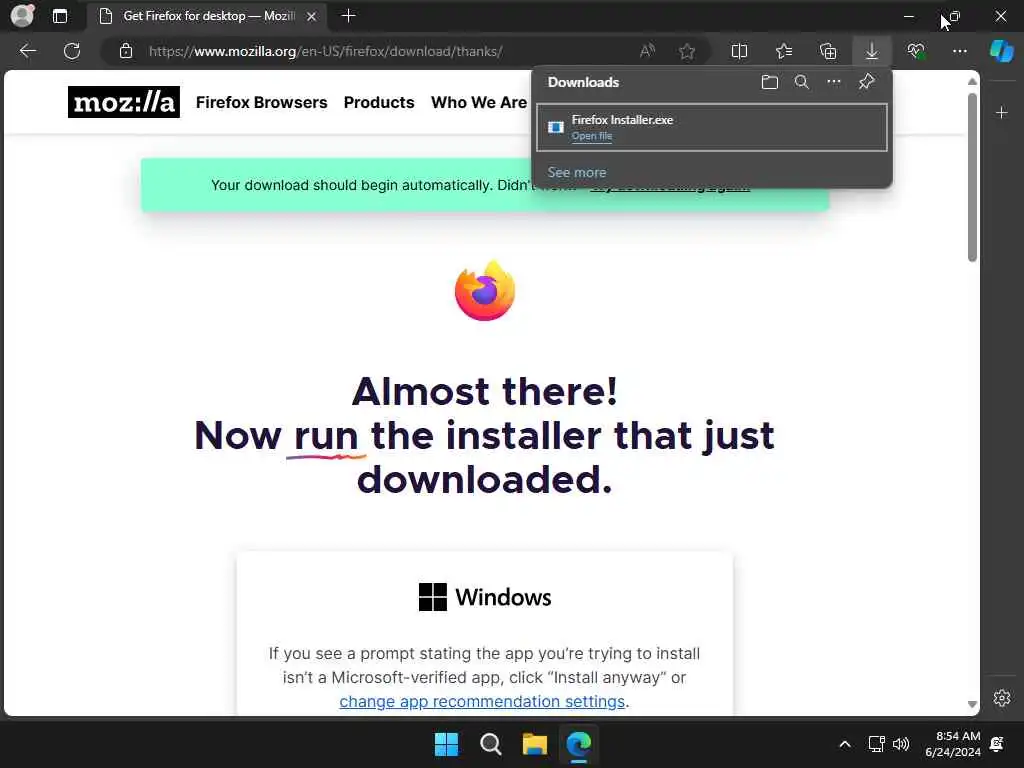The height and width of the screenshot is (768, 1024).
Task: Add sidebar app with plus icon
Action: 1002,113
